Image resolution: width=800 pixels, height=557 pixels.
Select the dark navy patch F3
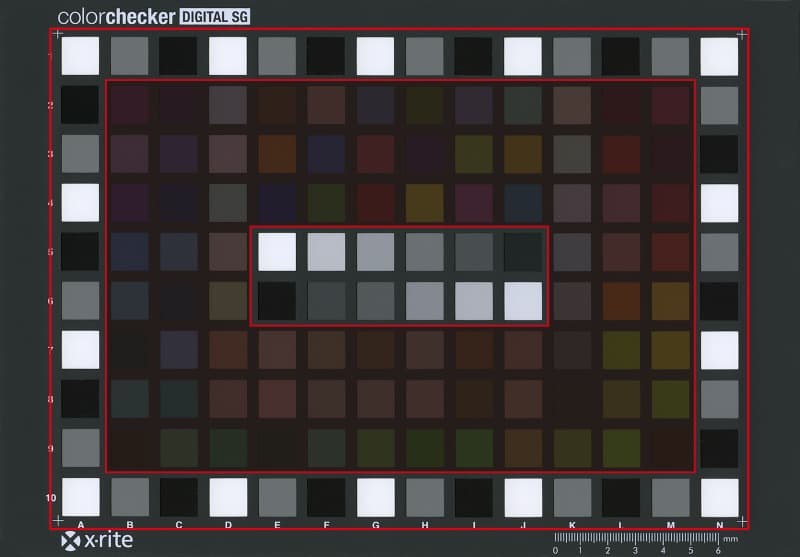pos(327,154)
